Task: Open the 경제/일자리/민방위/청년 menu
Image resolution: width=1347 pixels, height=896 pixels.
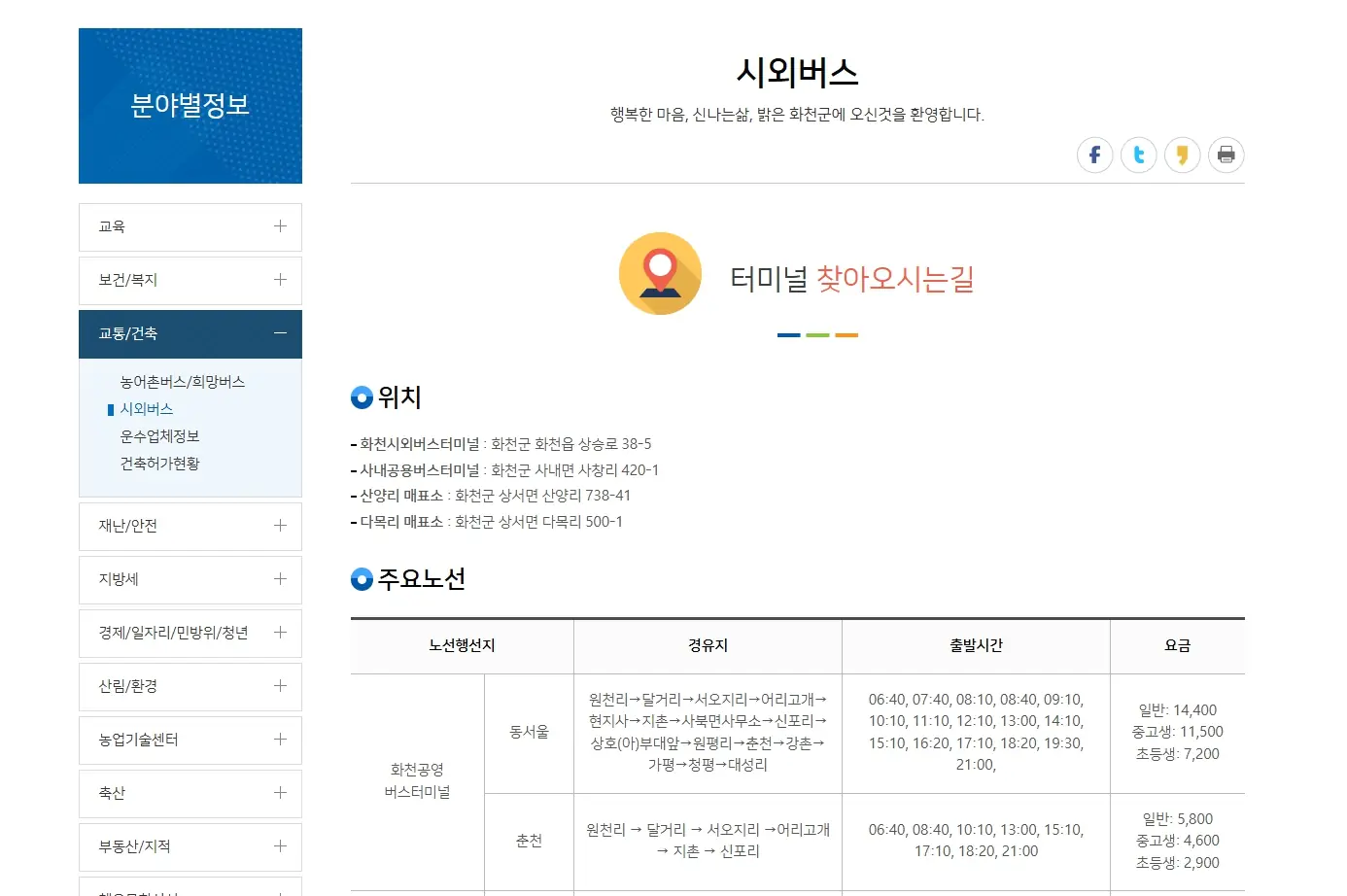Action: (173, 633)
